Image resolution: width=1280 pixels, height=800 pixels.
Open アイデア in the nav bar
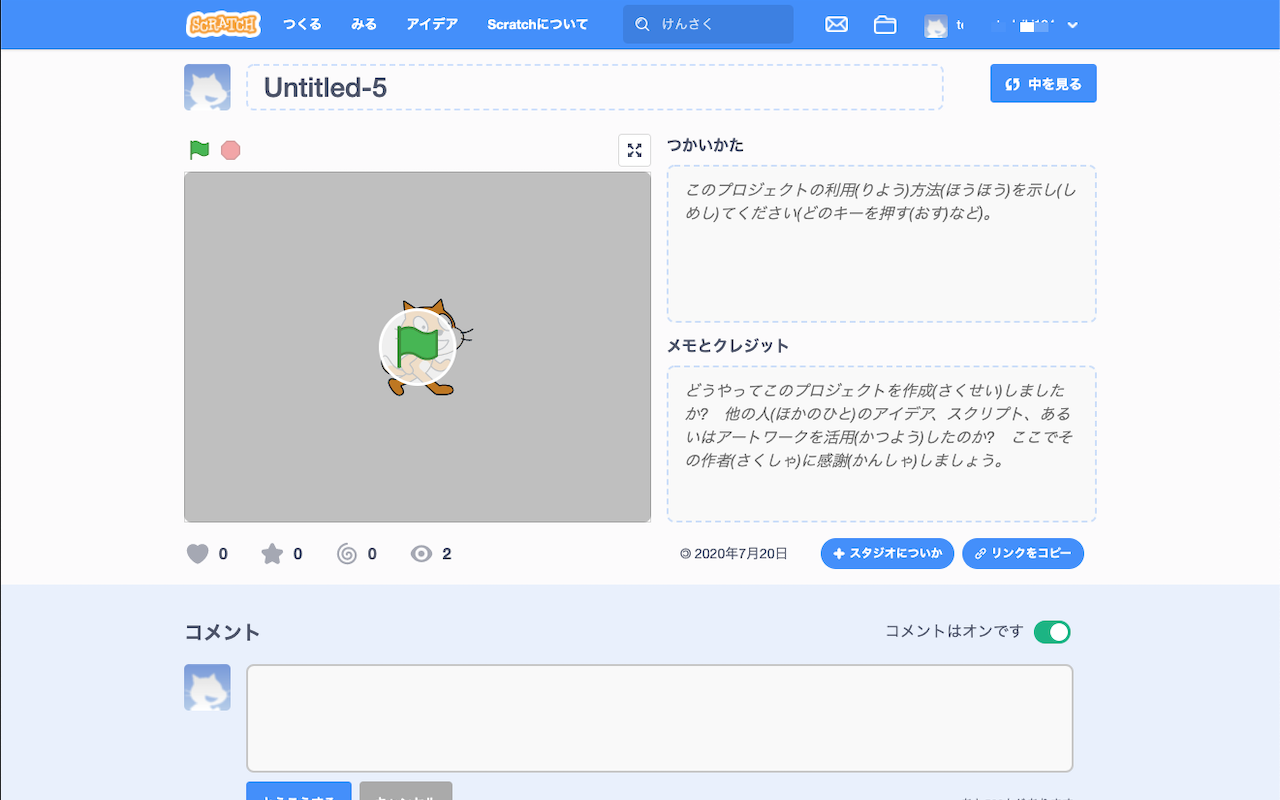(x=432, y=24)
